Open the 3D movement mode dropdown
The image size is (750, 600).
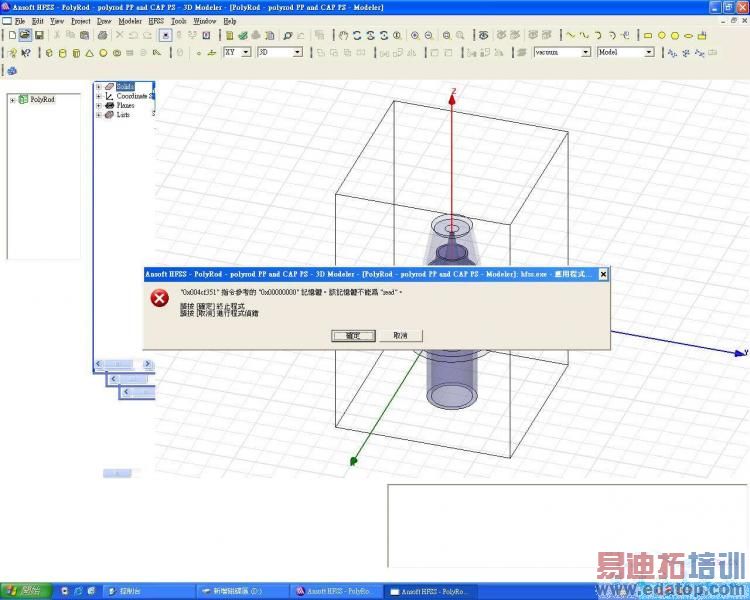[x=298, y=52]
